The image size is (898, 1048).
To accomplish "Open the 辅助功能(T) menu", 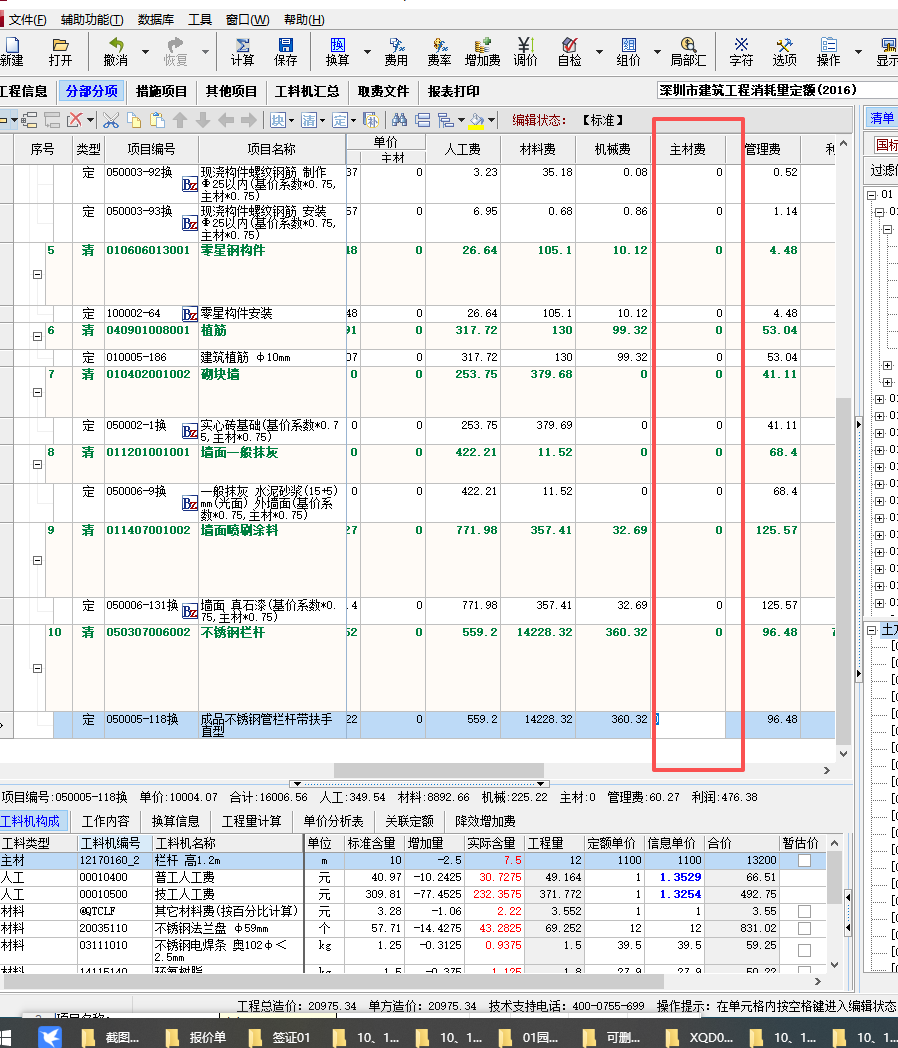I will pos(92,20).
